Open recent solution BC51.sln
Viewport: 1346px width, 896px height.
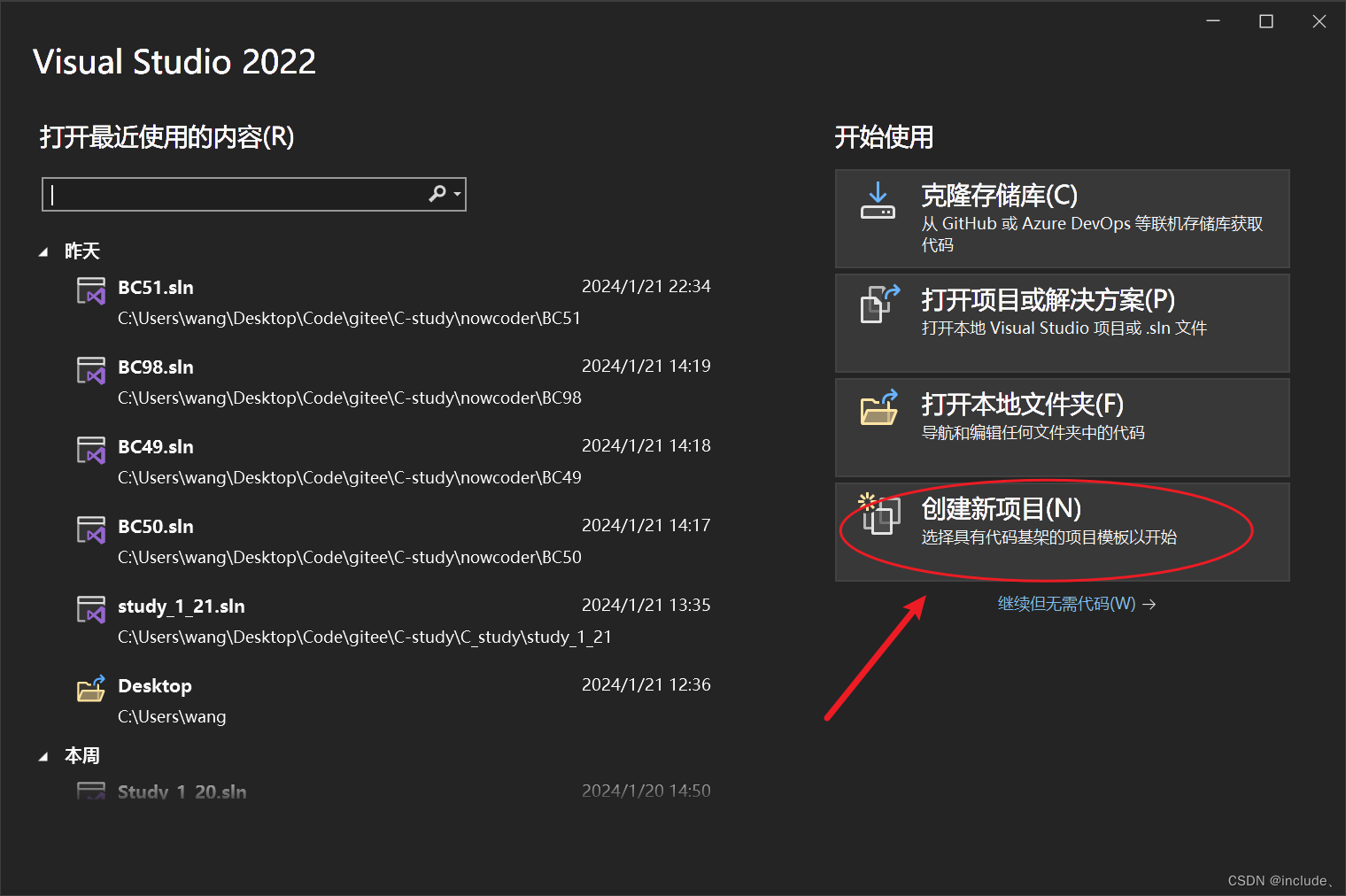[394, 302]
